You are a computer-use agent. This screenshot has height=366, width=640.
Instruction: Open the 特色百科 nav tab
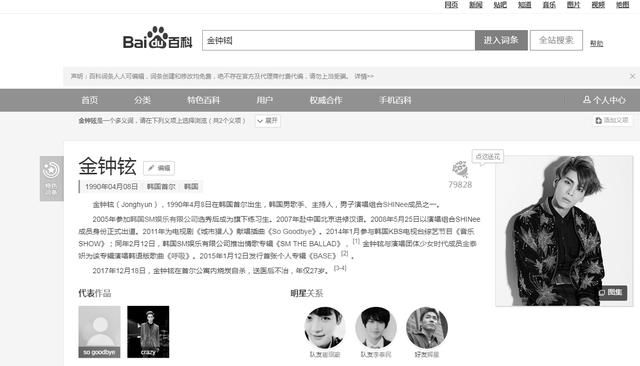(203, 100)
